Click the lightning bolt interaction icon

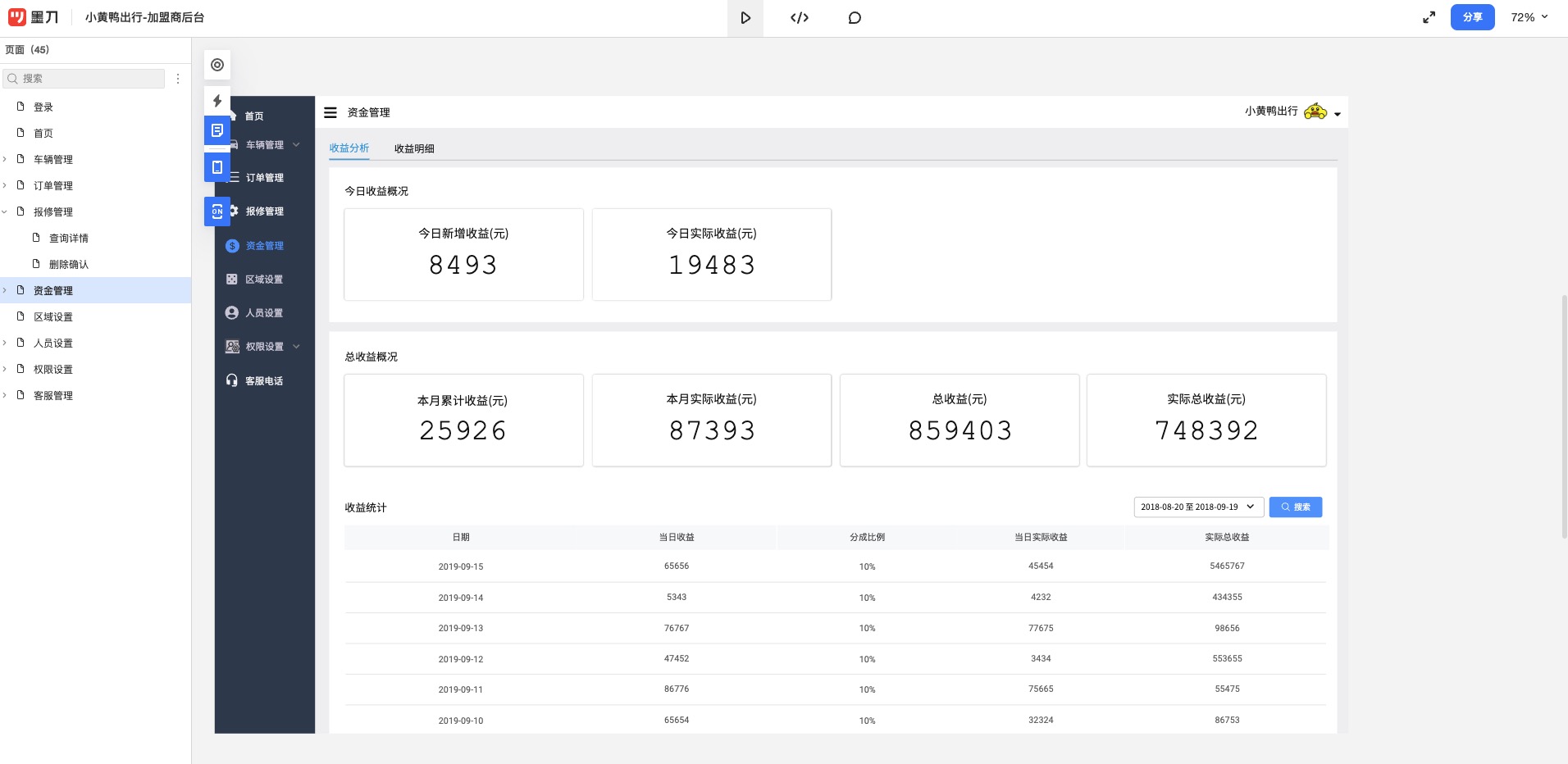217,101
